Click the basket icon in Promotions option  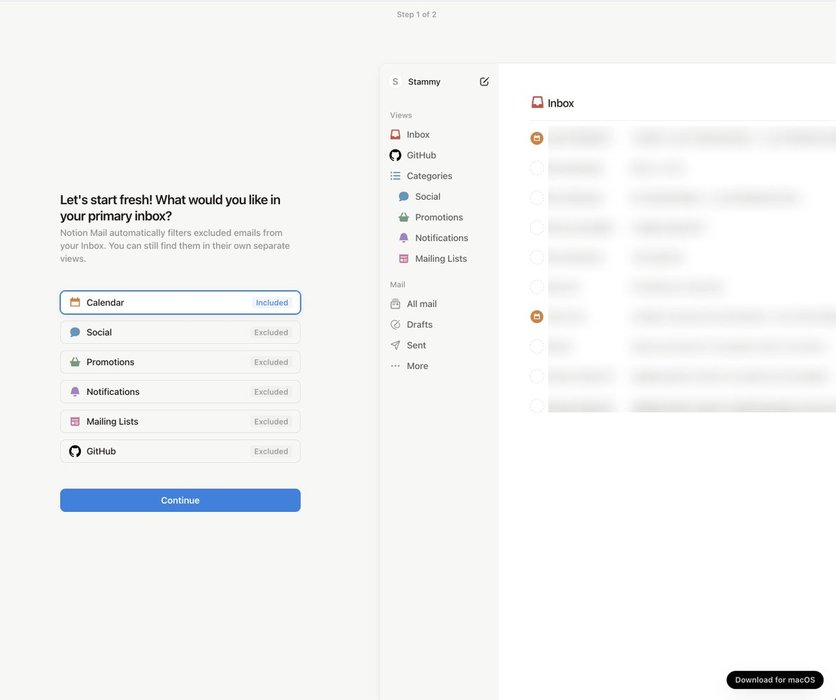pyautogui.click(x=75, y=362)
